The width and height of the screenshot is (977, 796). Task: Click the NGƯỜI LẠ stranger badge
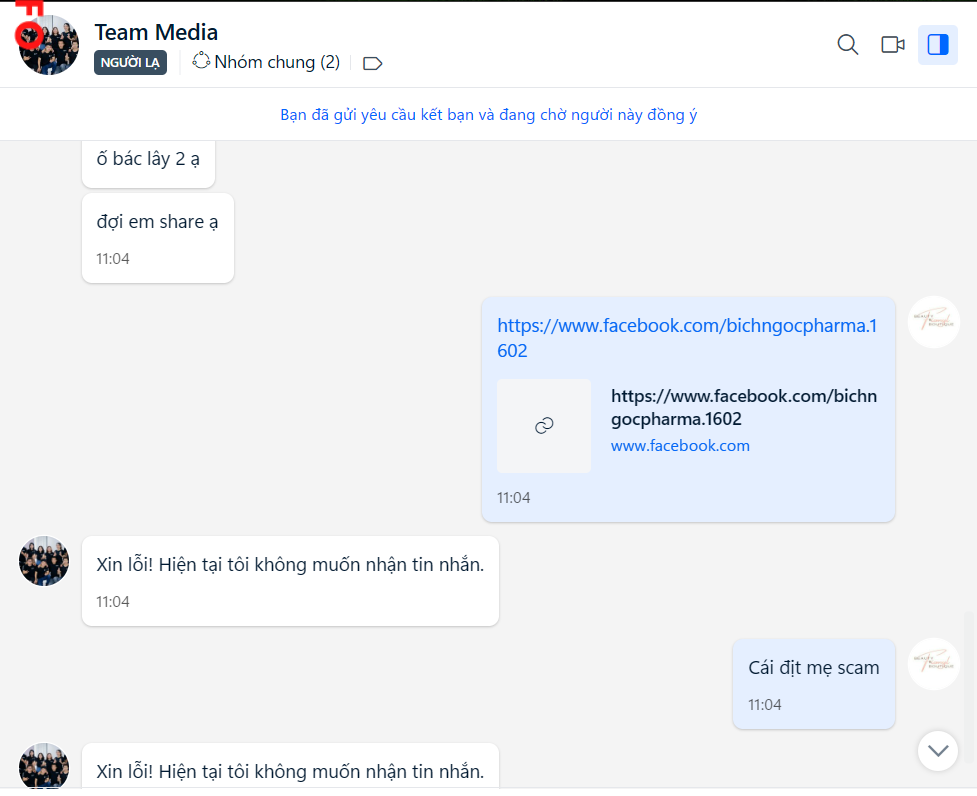point(130,62)
